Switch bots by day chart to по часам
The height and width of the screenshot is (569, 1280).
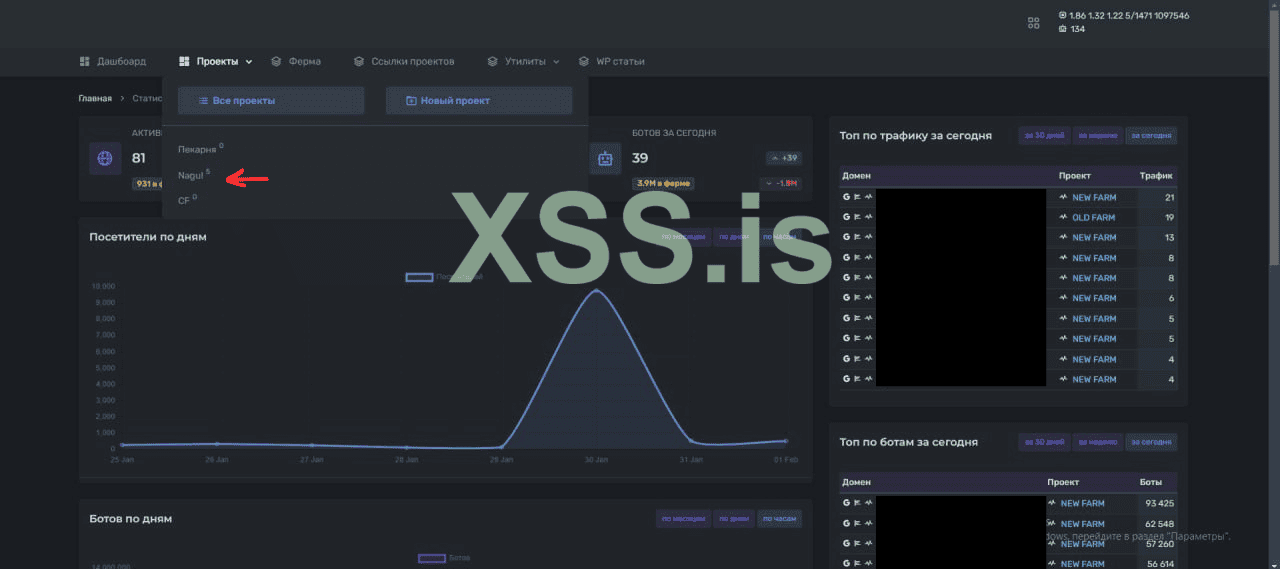(x=780, y=519)
